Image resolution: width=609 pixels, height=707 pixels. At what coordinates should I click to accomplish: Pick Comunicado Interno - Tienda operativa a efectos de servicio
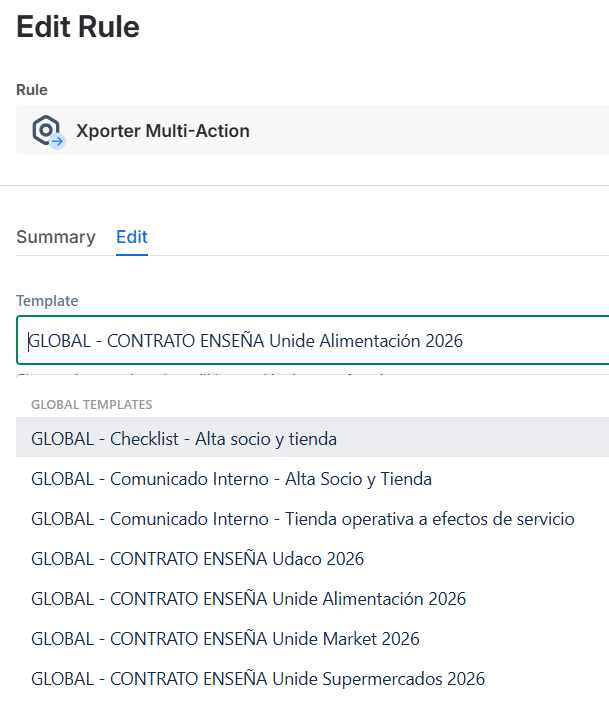point(302,519)
